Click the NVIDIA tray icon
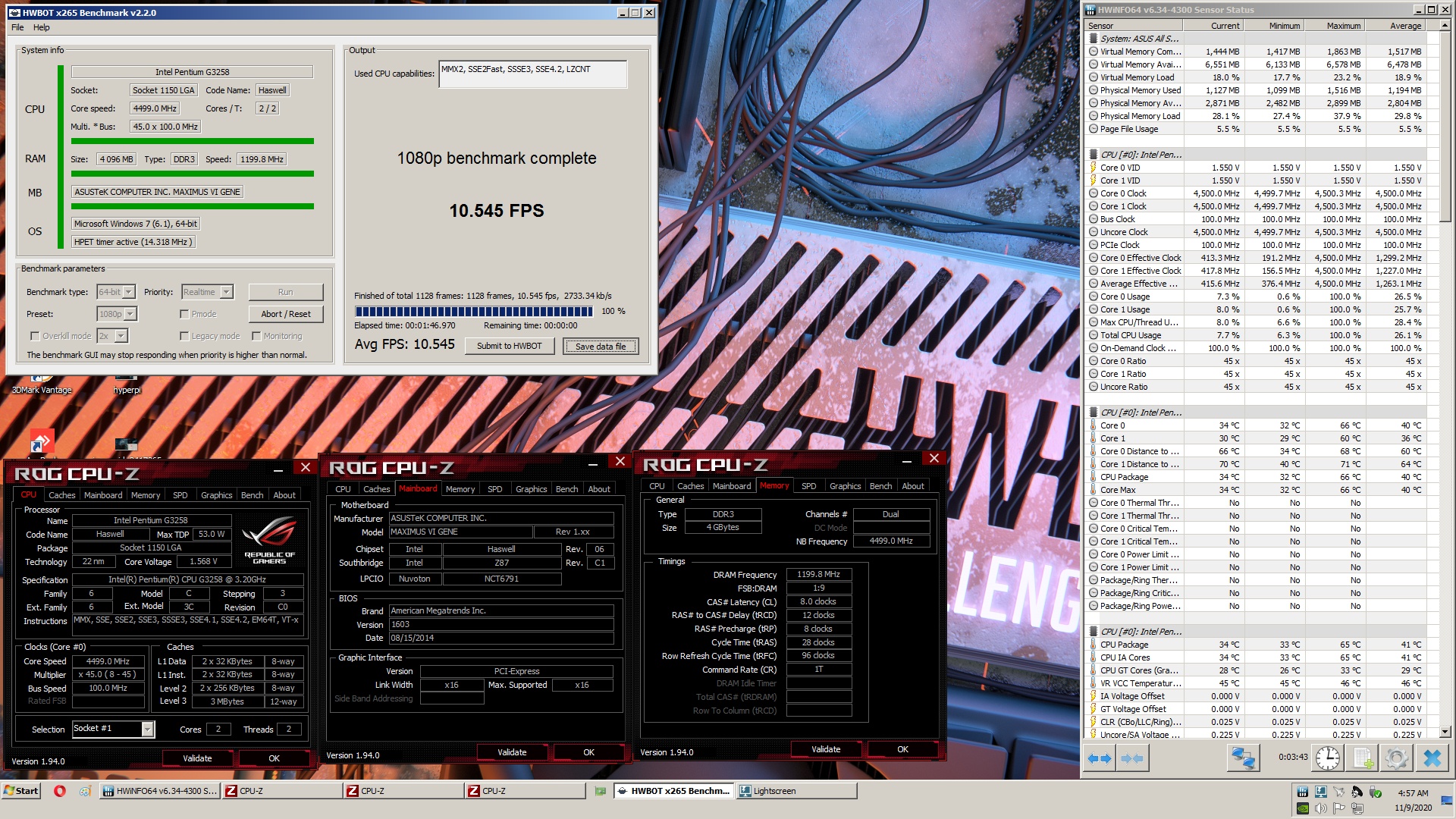The image size is (1456, 819). (1302, 808)
